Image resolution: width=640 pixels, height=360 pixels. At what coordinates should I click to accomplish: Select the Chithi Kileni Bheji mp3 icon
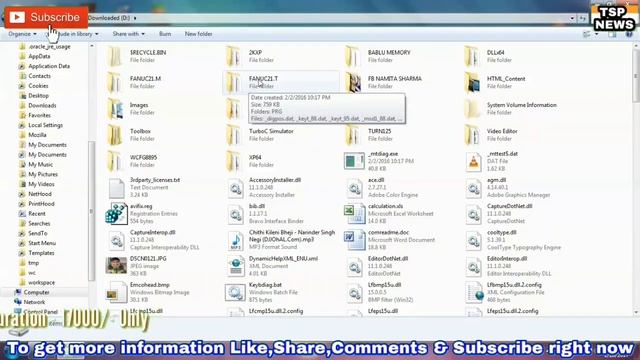click(236, 240)
